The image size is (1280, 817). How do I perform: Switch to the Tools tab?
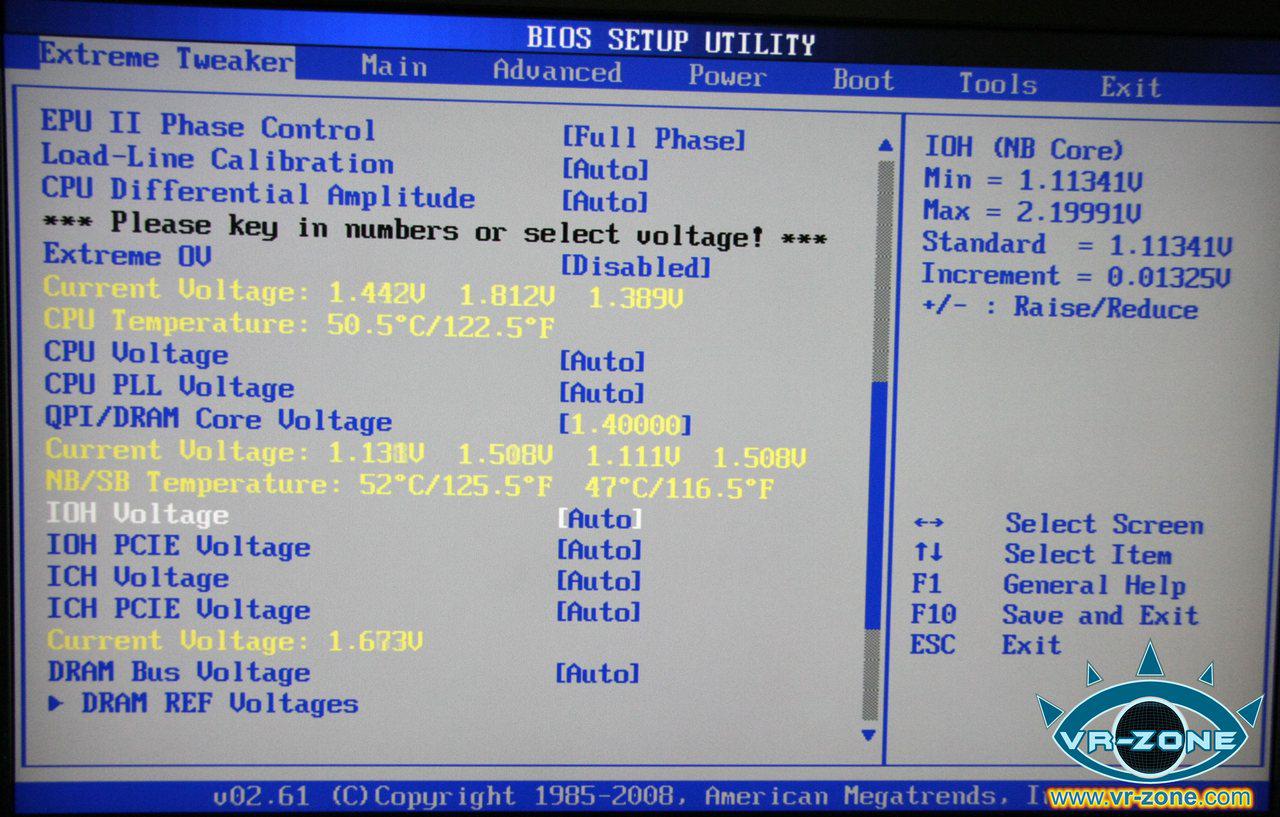[x=997, y=84]
